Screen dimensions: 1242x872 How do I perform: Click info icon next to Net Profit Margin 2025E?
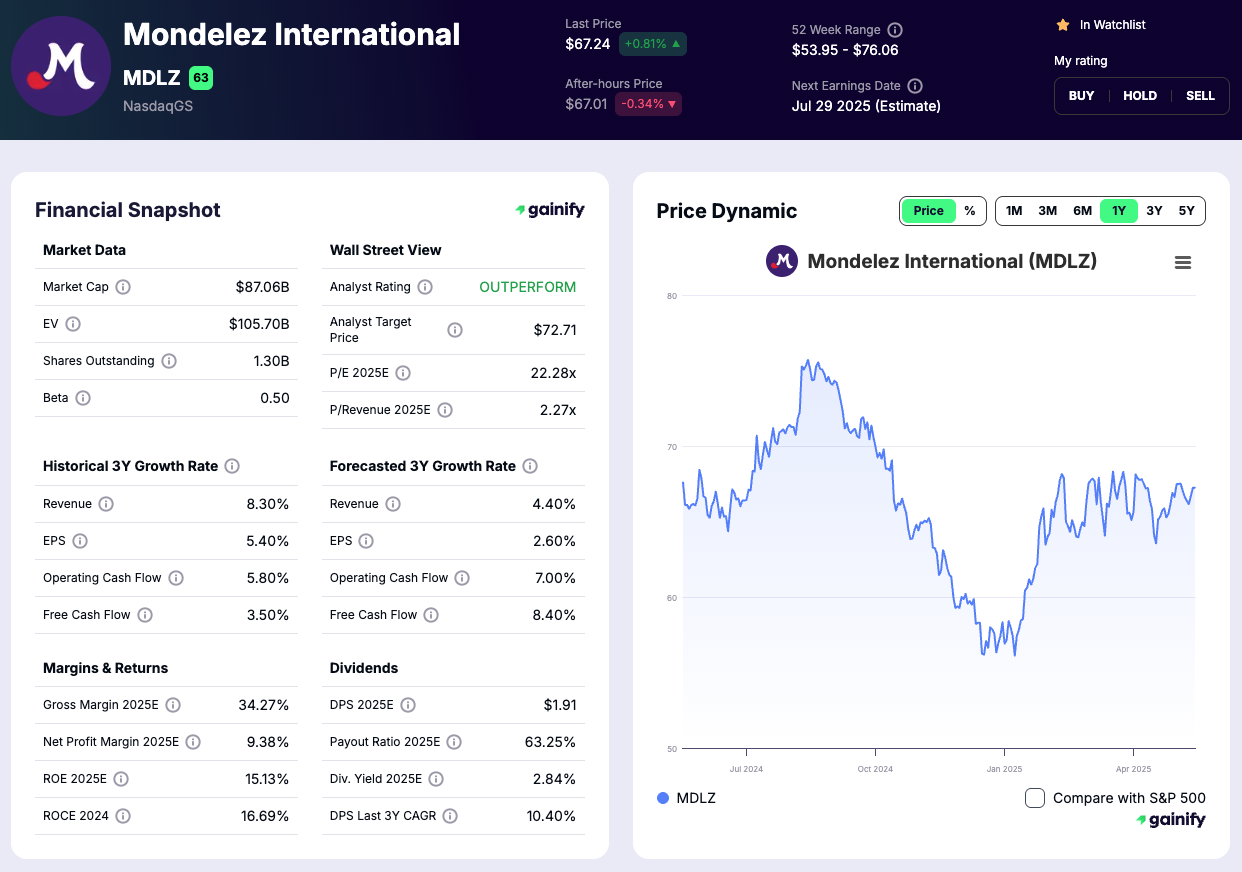tap(193, 742)
